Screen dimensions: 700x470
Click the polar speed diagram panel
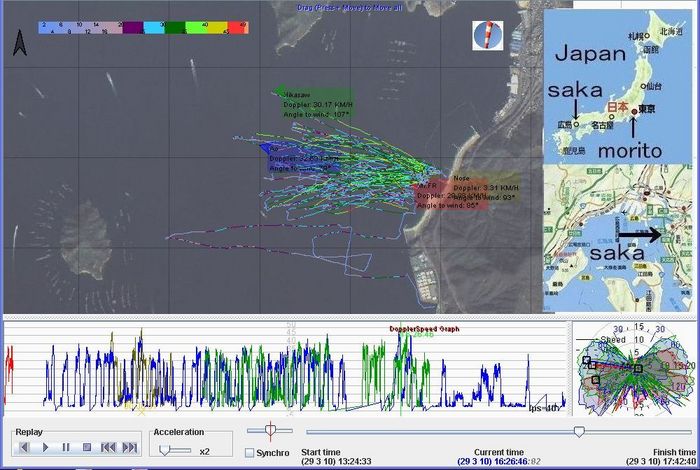point(633,367)
